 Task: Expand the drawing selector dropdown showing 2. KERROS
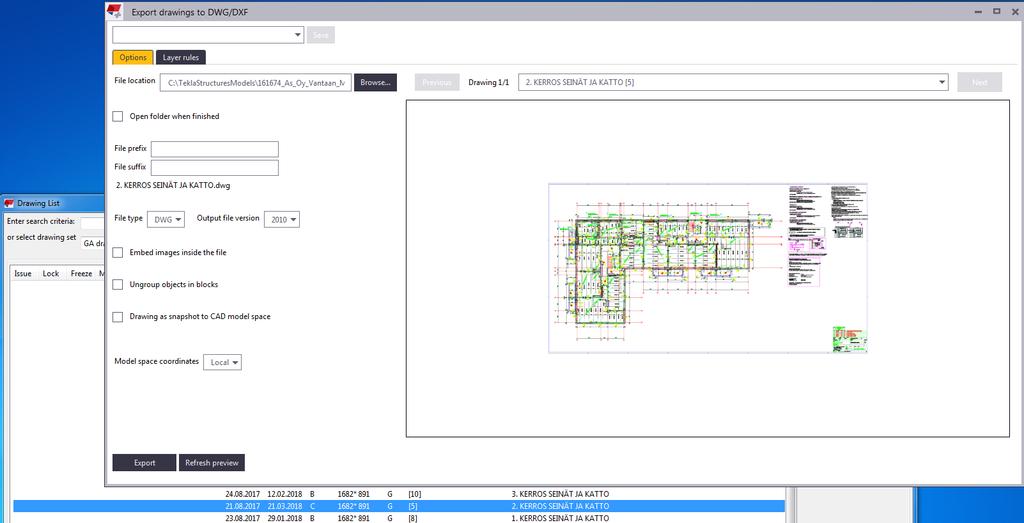coord(733,82)
